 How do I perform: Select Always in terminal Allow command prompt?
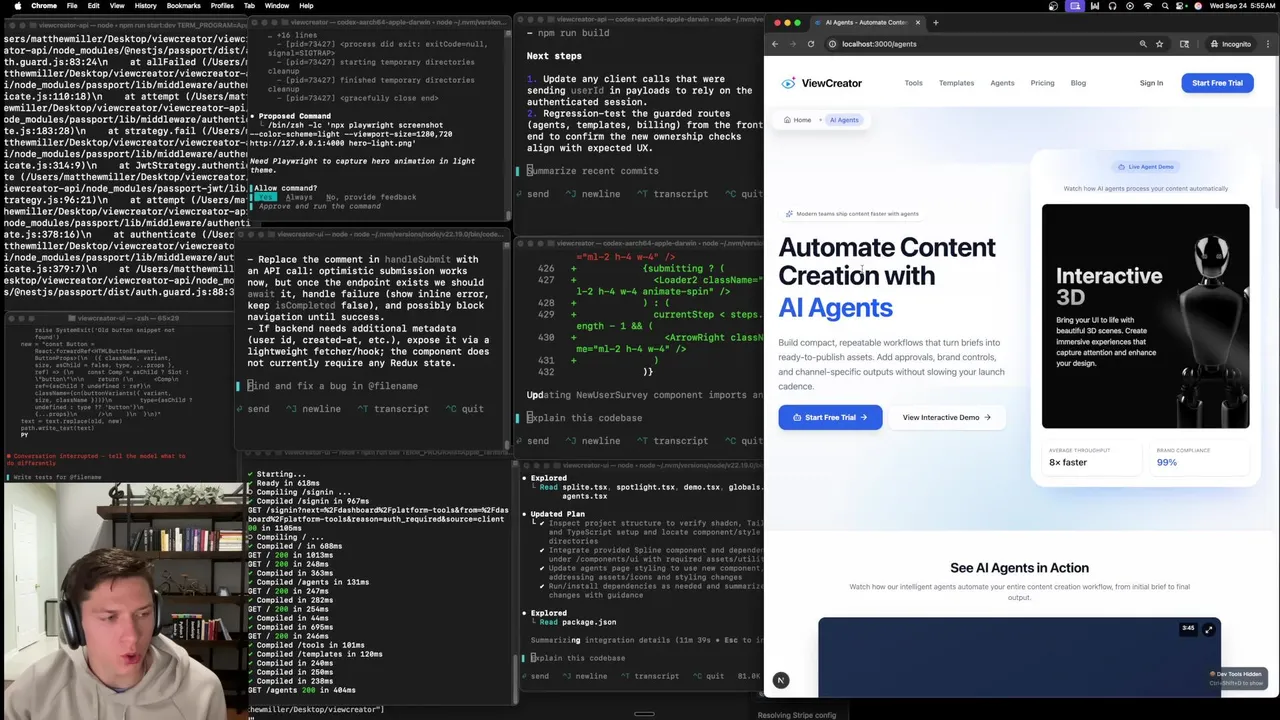[x=299, y=197]
